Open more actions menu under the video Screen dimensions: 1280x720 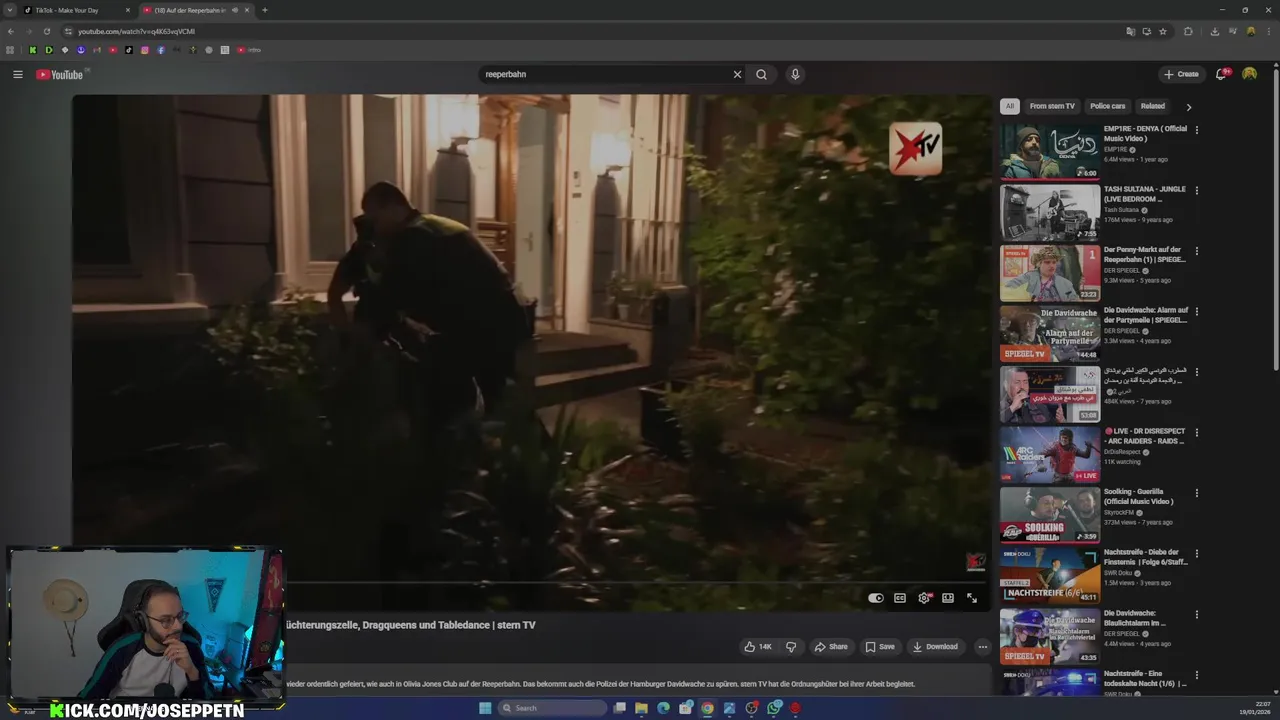pyautogui.click(x=982, y=647)
